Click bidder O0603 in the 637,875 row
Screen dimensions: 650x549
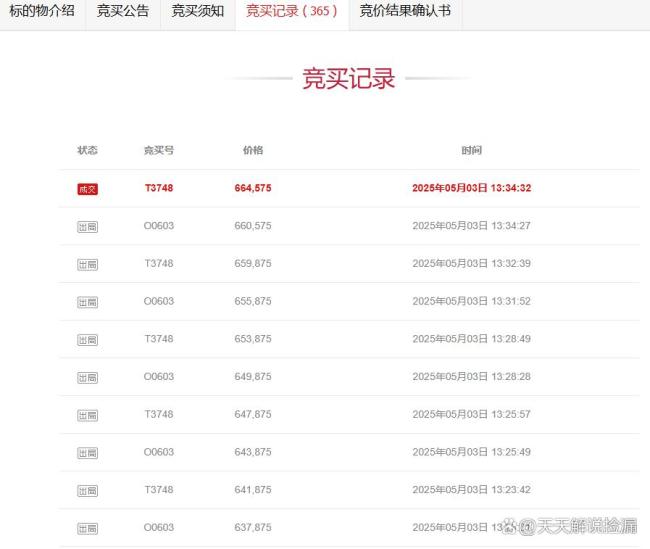coord(159,528)
